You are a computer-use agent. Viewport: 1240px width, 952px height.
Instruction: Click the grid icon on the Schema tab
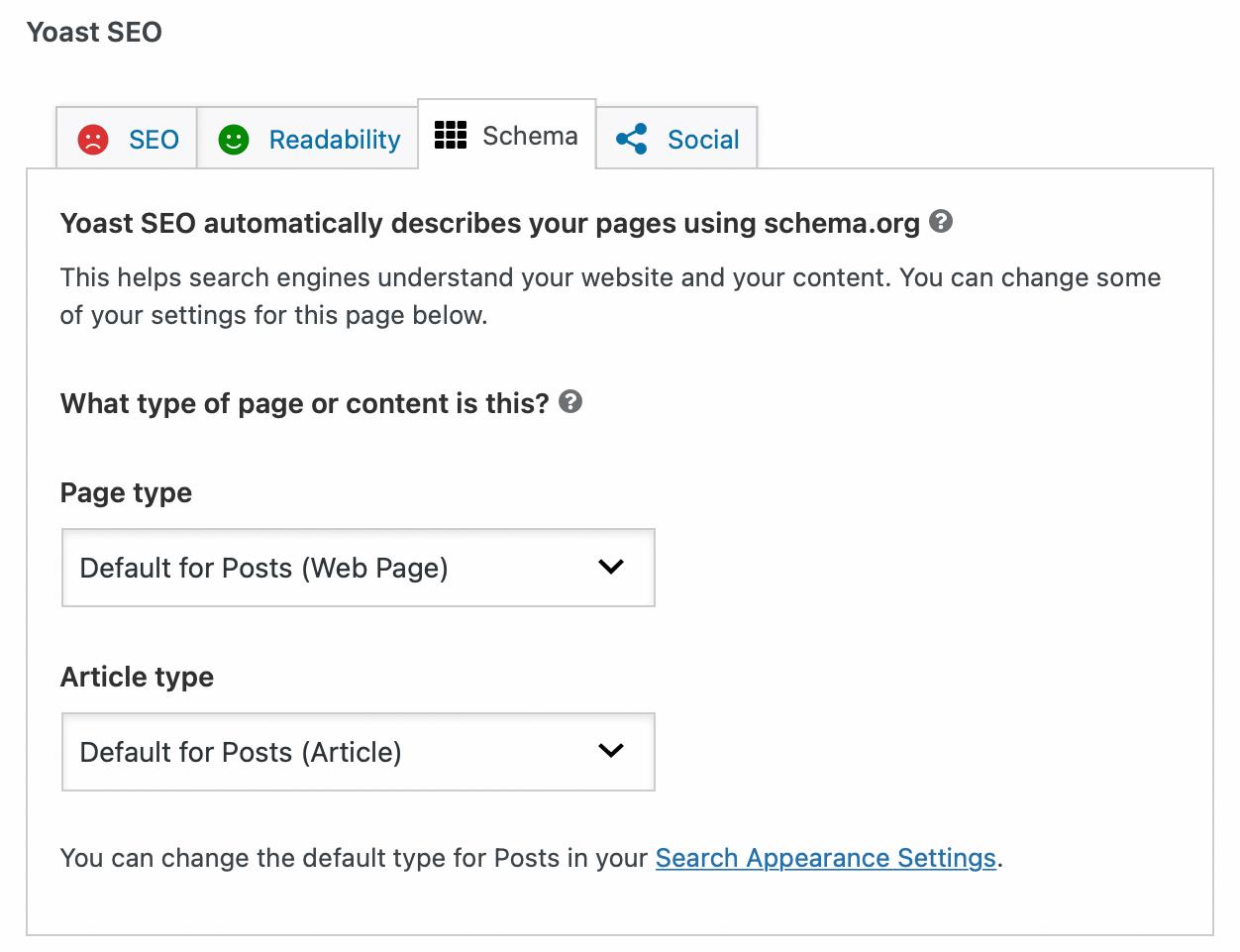click(x=450, y=136)
